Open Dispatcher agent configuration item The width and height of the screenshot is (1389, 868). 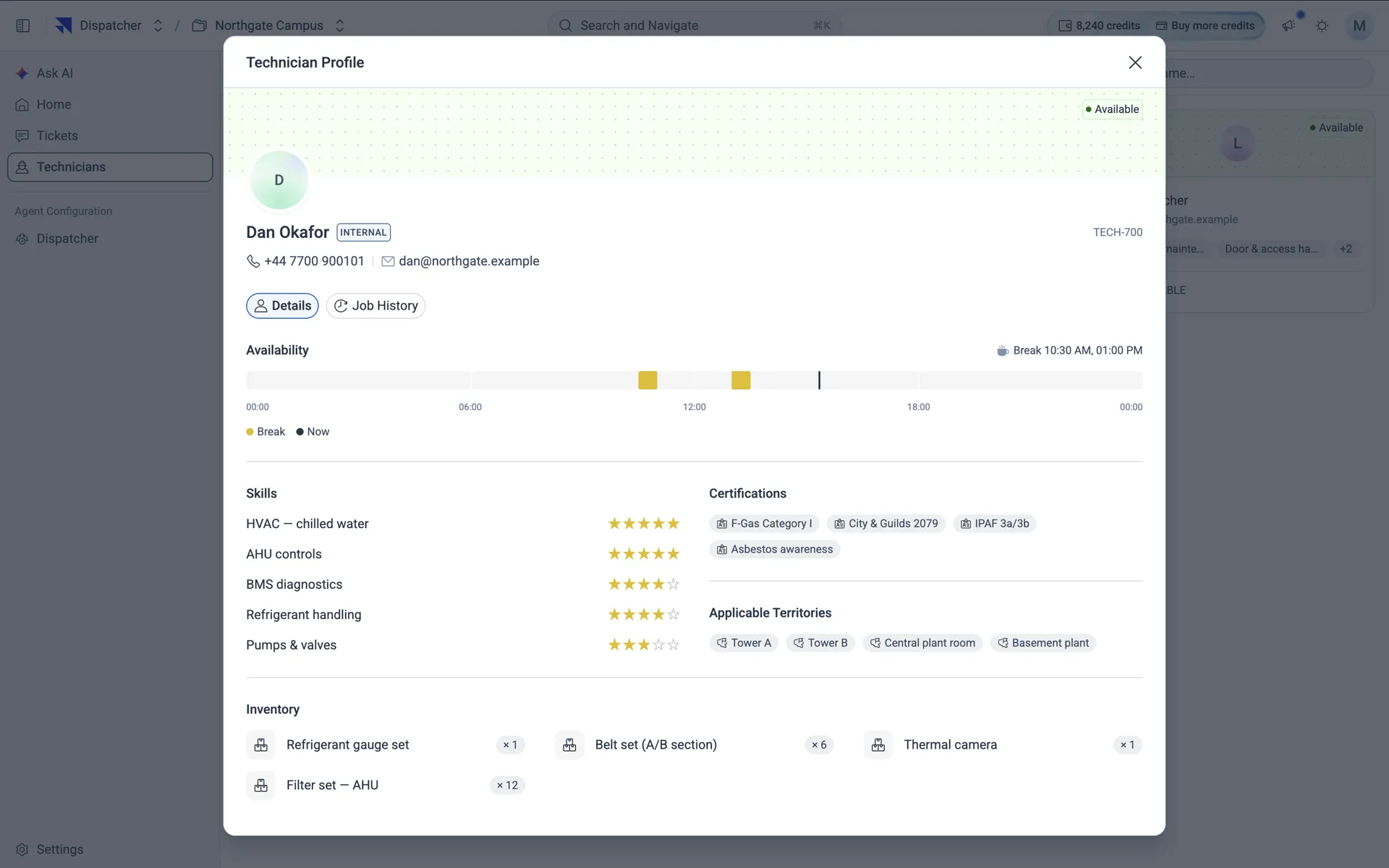pos(110,239)
